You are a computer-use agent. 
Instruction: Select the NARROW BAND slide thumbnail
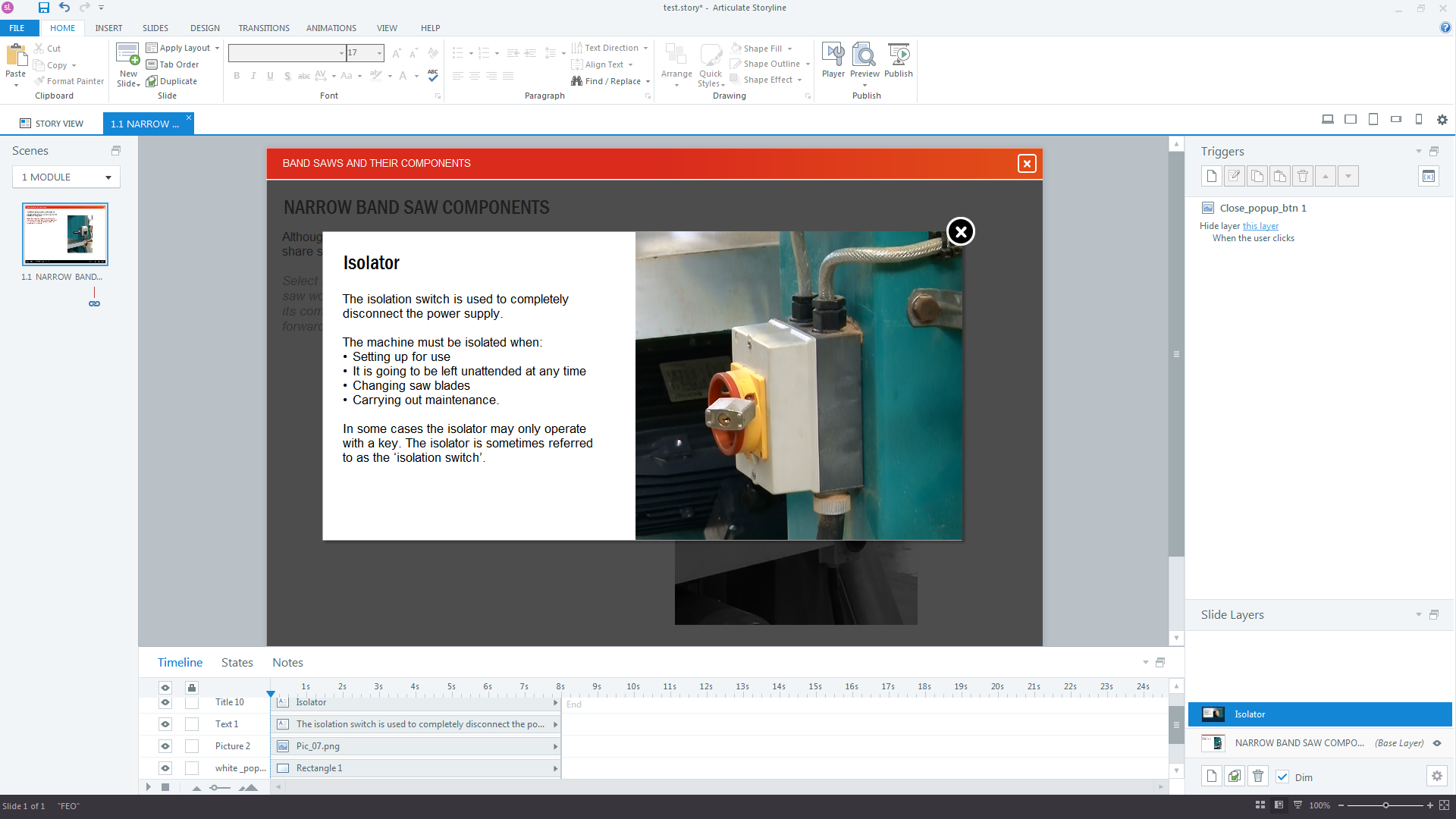[x=65, y=234]
